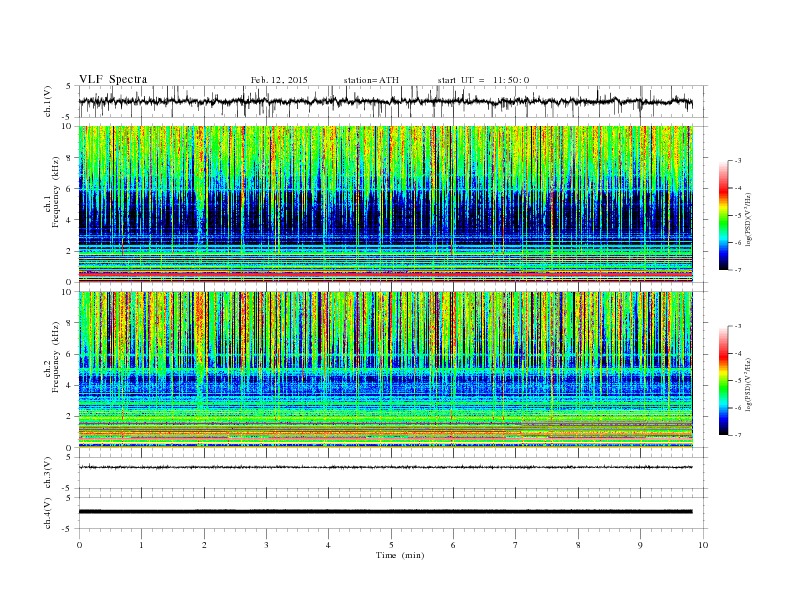This screenshot has height=612, width=792.
Task: Click the "ch.4(V)" axis label
Action: 48,514
